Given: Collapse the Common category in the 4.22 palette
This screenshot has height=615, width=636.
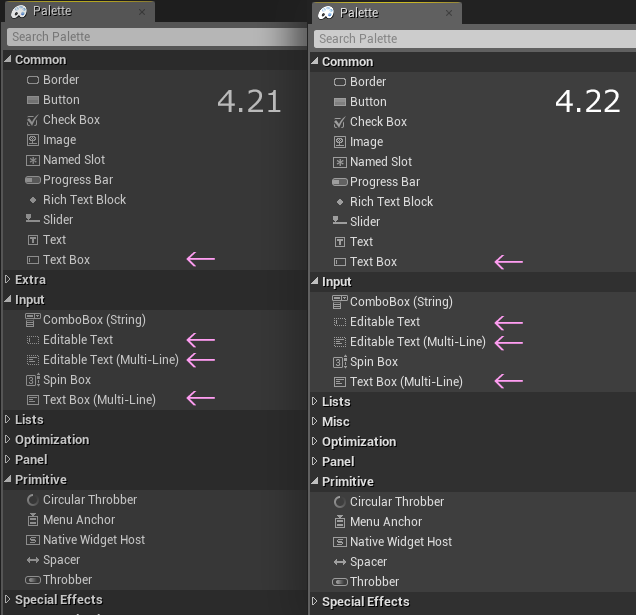Looking at the screenshot, I should click(x=315, y=61).
